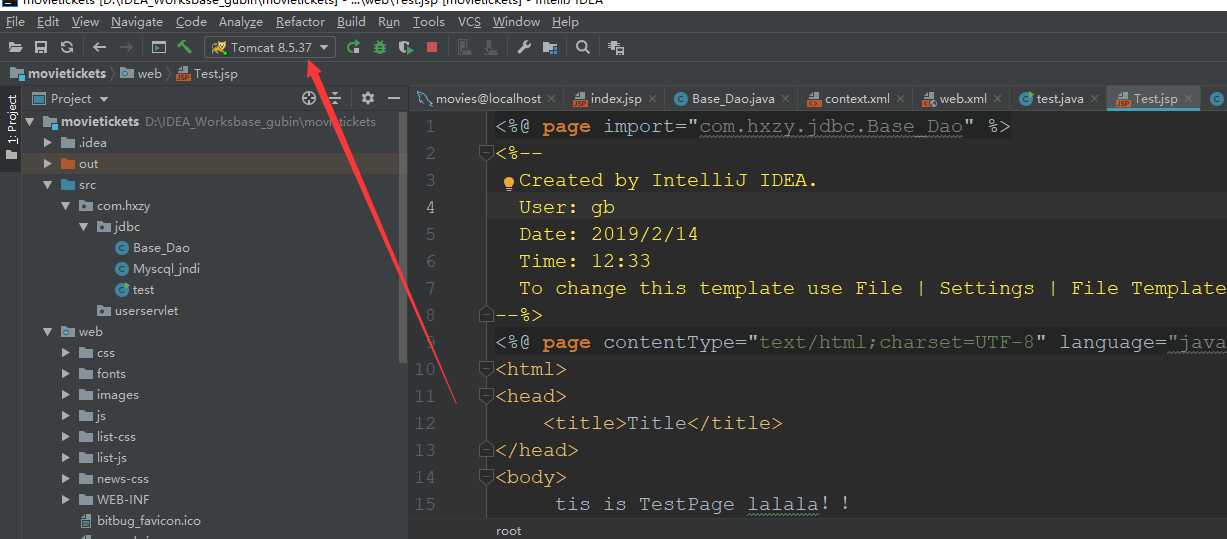Click the Synchronize refresh icon

(x=67, y=47)
